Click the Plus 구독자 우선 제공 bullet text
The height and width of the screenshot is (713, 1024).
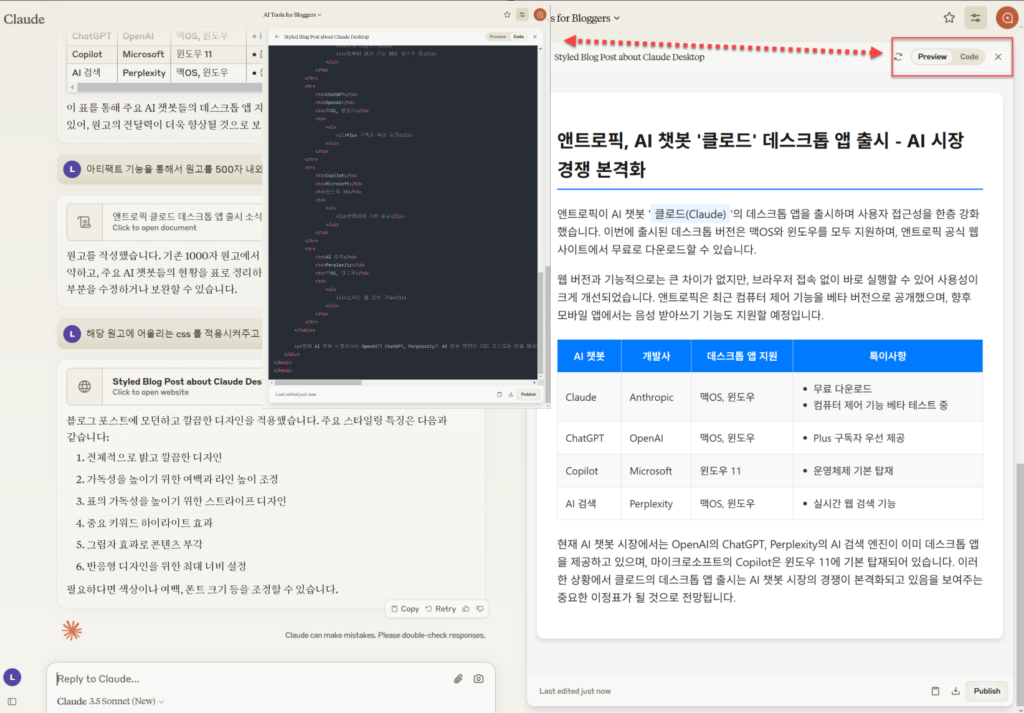859,438
